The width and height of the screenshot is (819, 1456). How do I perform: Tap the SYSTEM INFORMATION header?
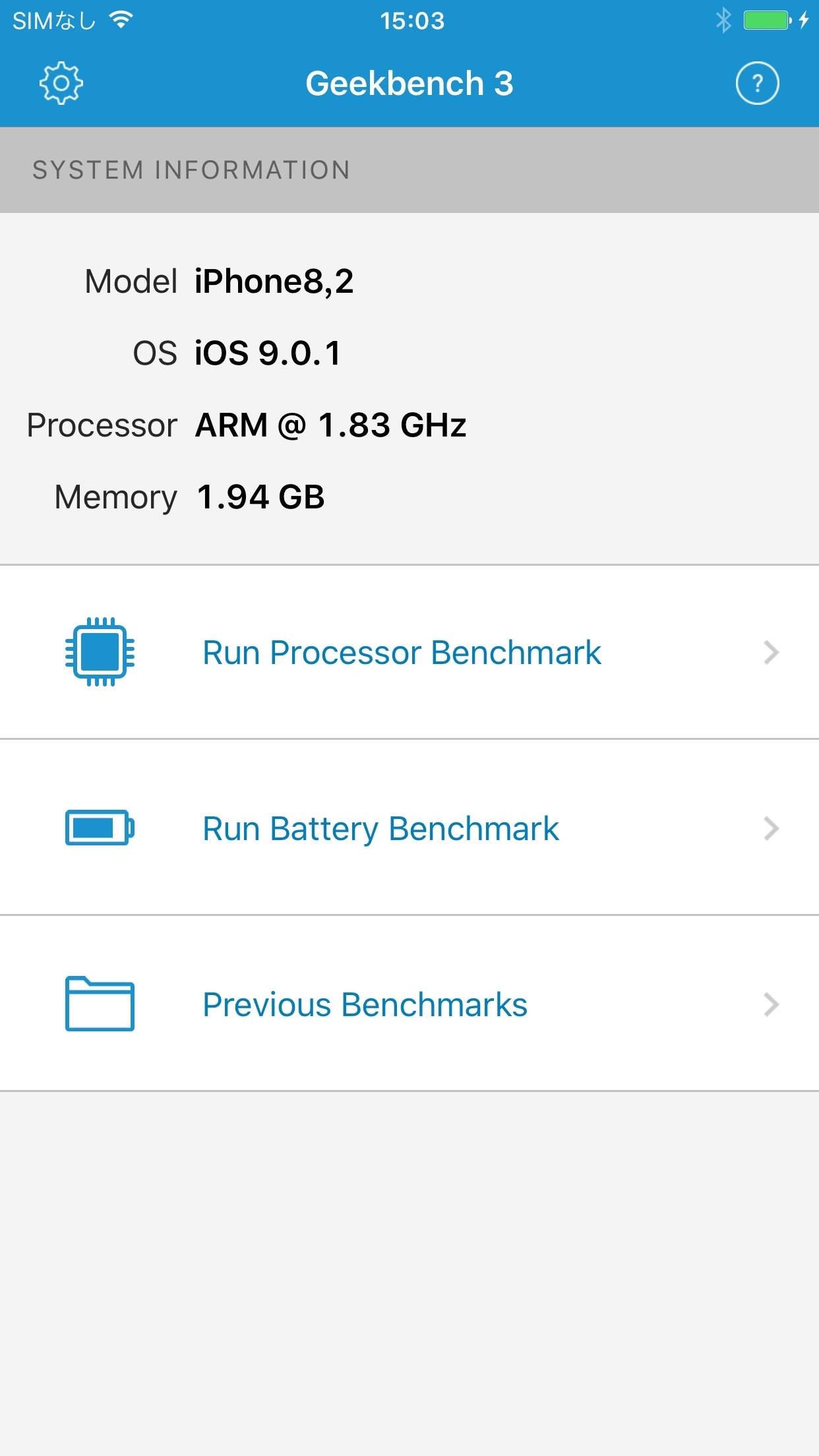tap(191, 170)
